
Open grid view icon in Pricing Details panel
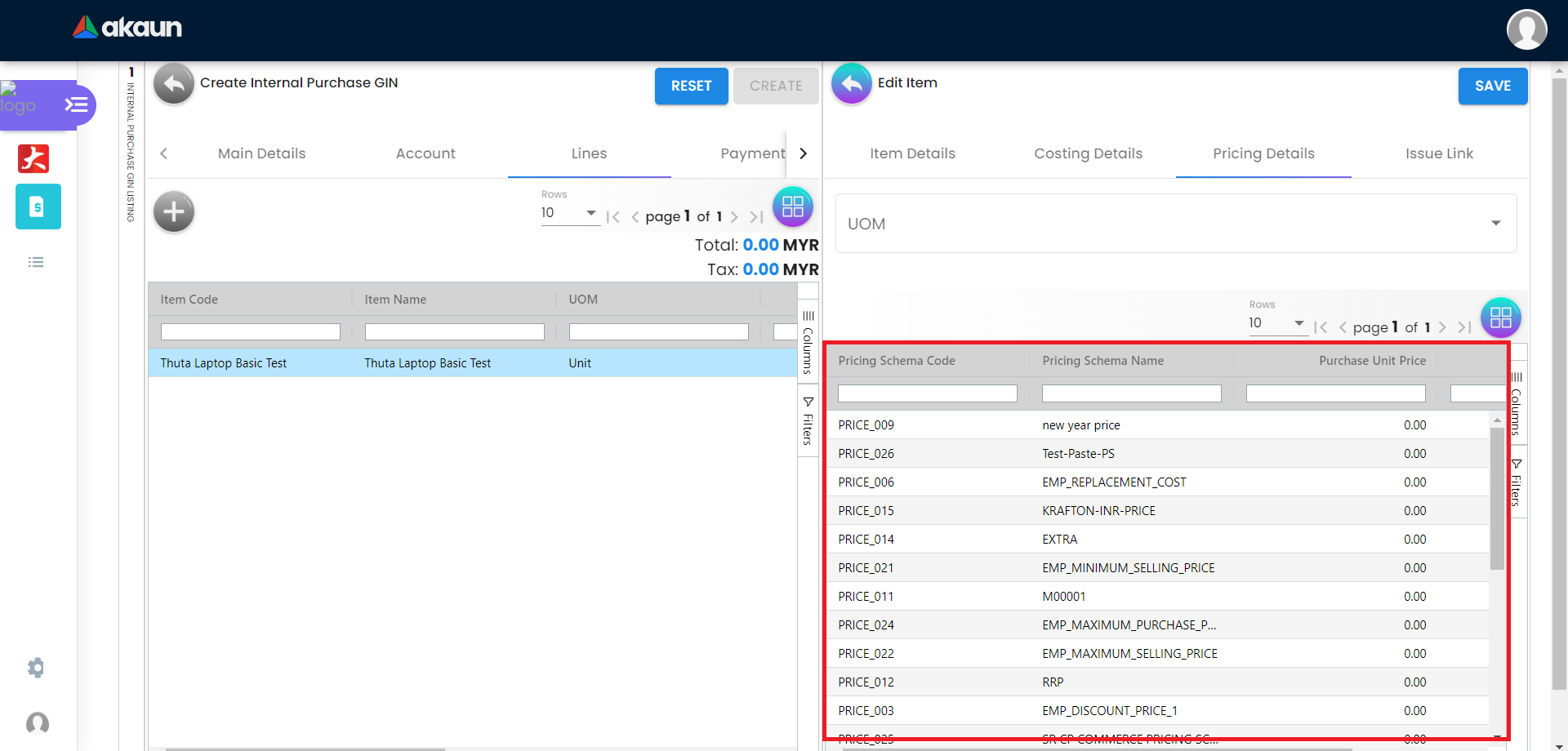pyautogui.click(x=1500, y=318)
